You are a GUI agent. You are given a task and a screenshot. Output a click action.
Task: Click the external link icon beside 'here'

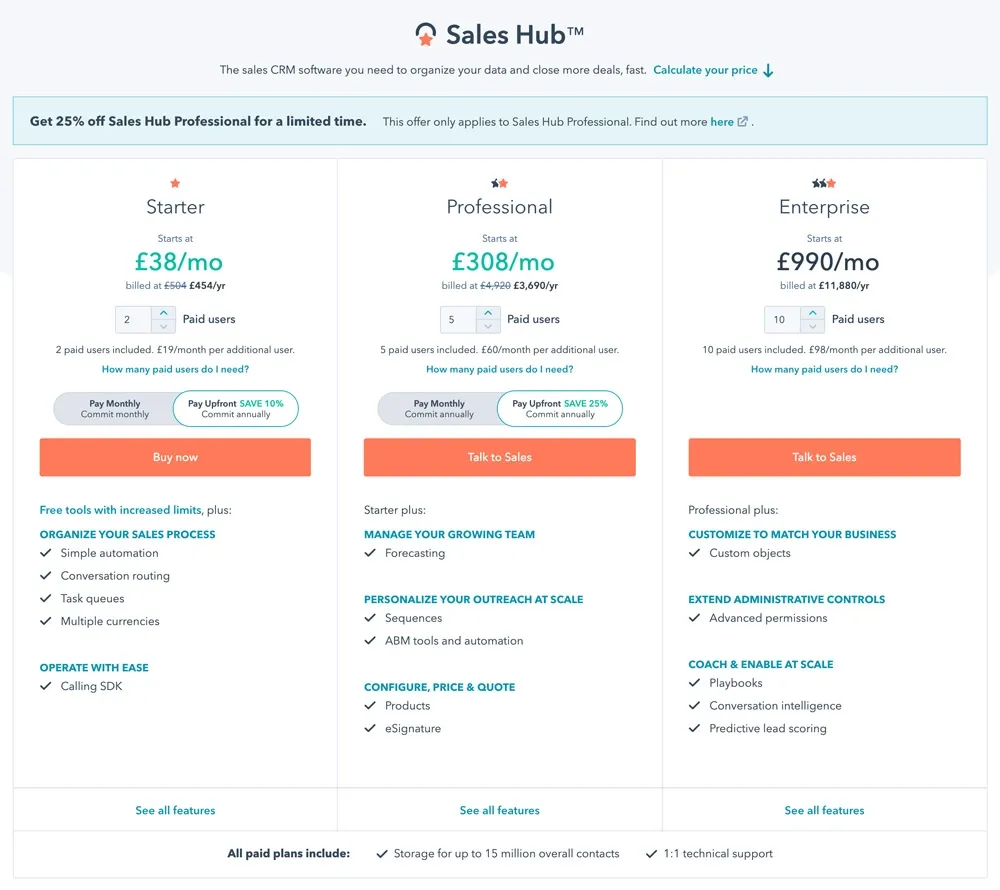coord(743,122)
